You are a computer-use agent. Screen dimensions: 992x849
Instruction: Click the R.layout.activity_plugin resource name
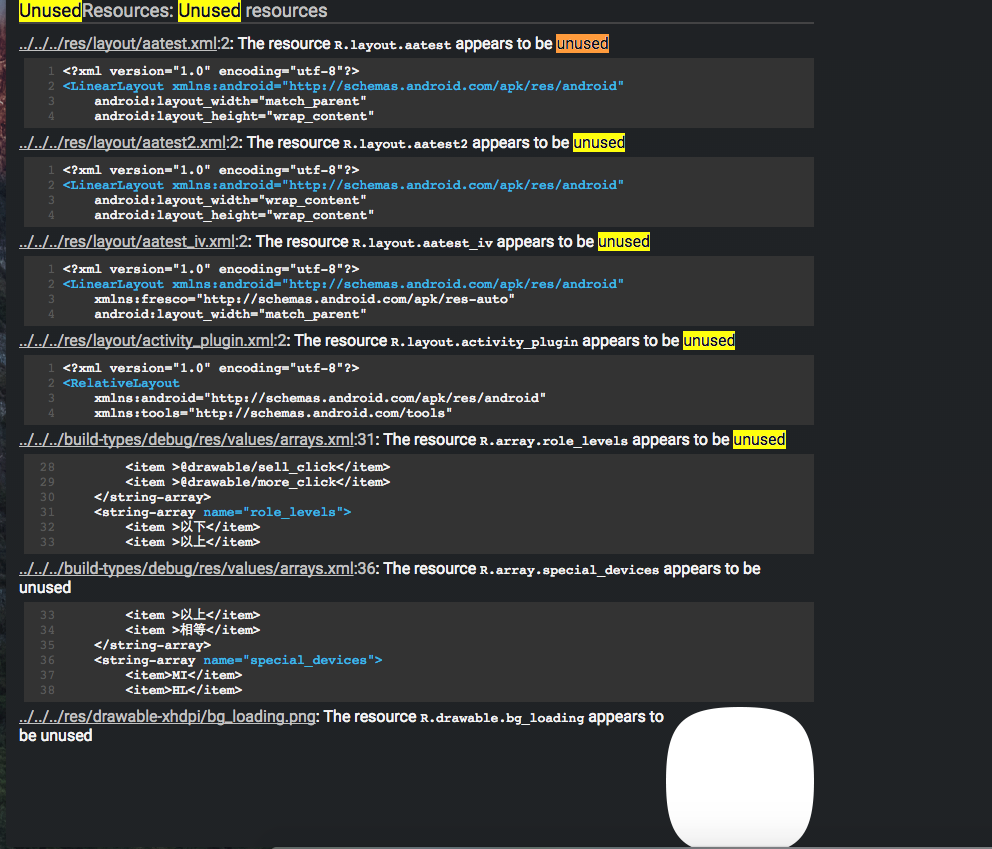[x=484, y=342]
